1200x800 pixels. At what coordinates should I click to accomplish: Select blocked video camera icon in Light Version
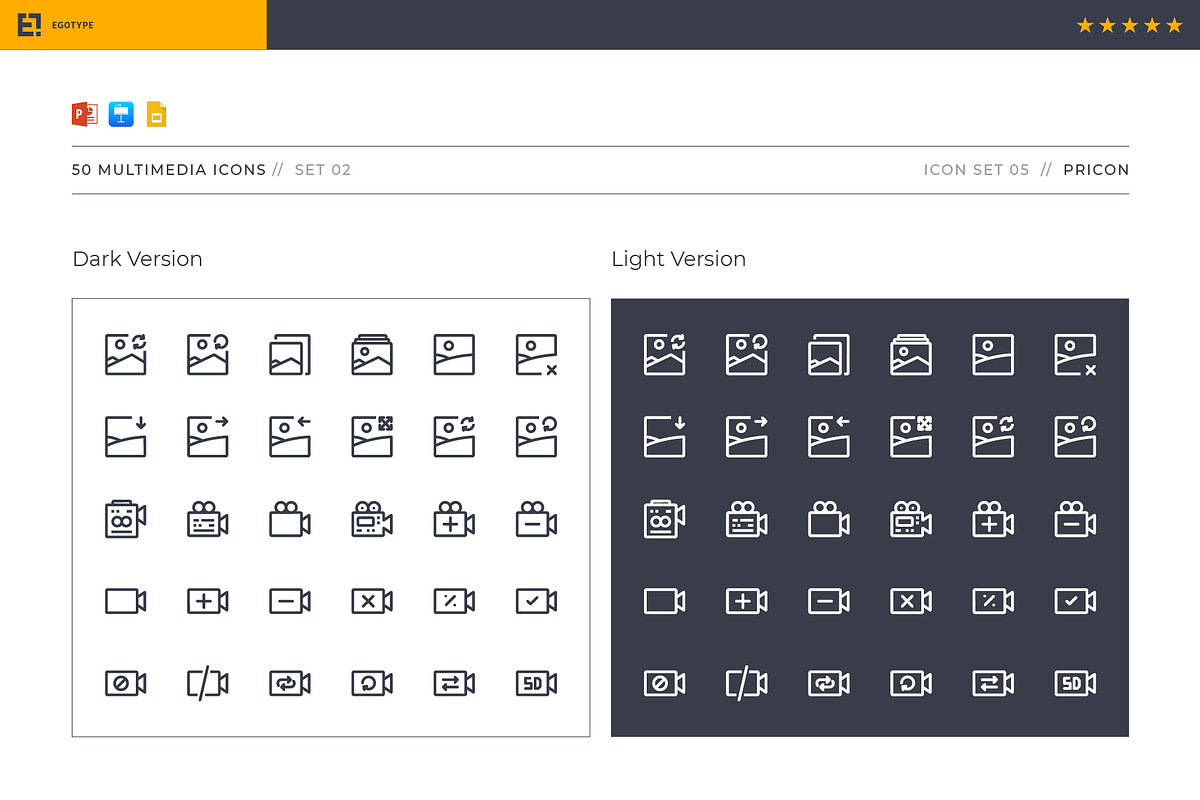(665, 683)
